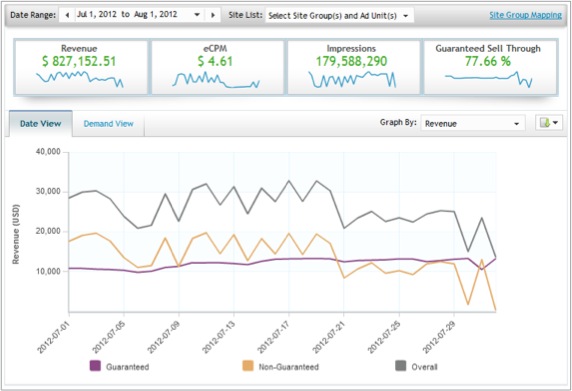Click the Revenue (USD) axis title
572x391 pixels.
point(16,234)
